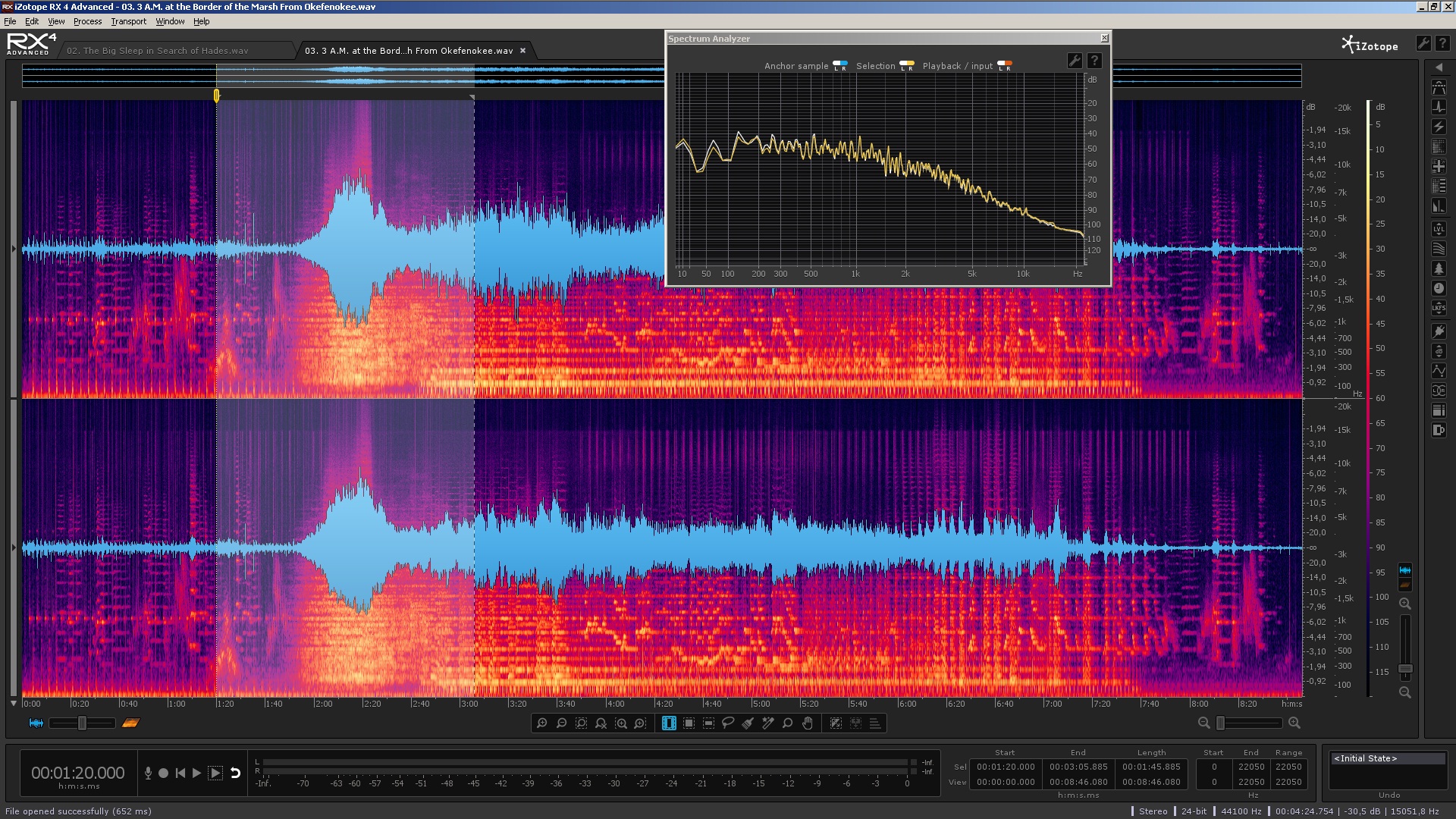The height and width of the screenshot is (819, 1456).
Task: Toggle loop playback button
Action: tap(235, 773)
